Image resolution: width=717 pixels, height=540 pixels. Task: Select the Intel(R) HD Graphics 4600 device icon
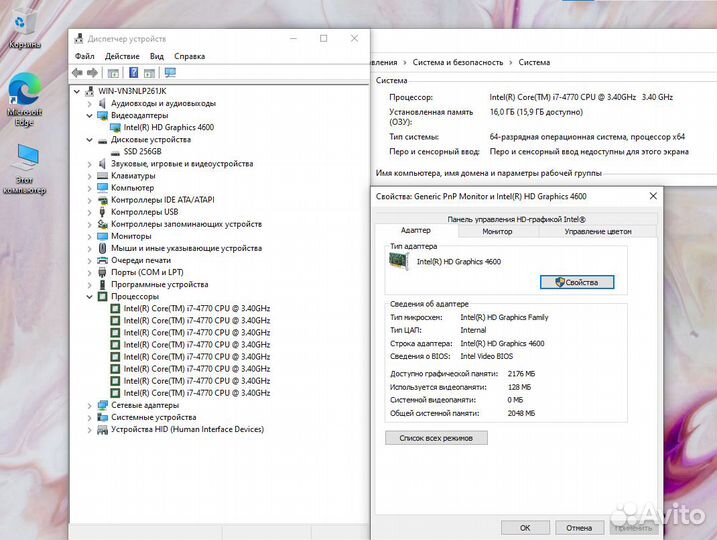[115, 128]
